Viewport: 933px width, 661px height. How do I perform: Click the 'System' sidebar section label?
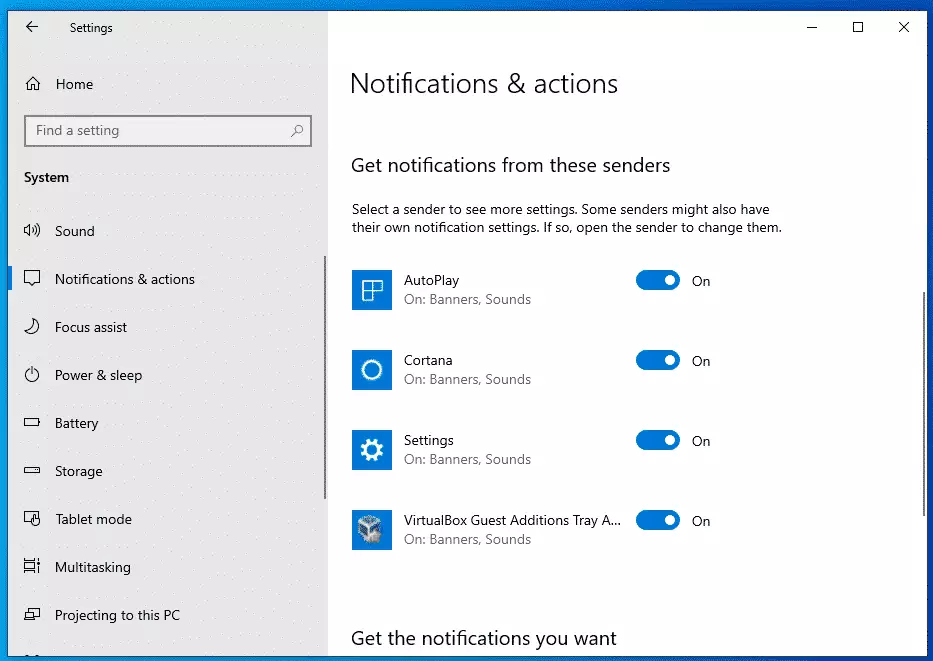pos(46,177)
